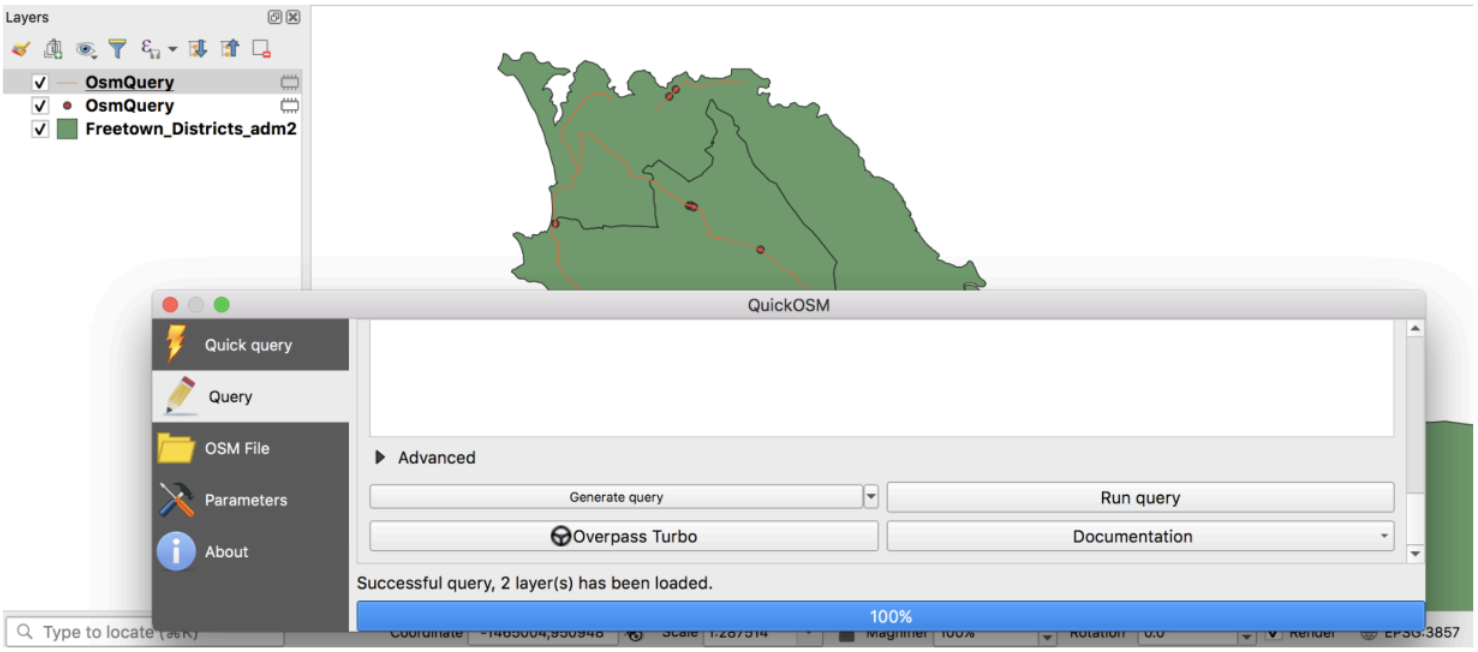Click the memory layer indicator on OsmQuery line layer
The height and width of the screenshot is (652, 1478).
[x=290, y=82]
